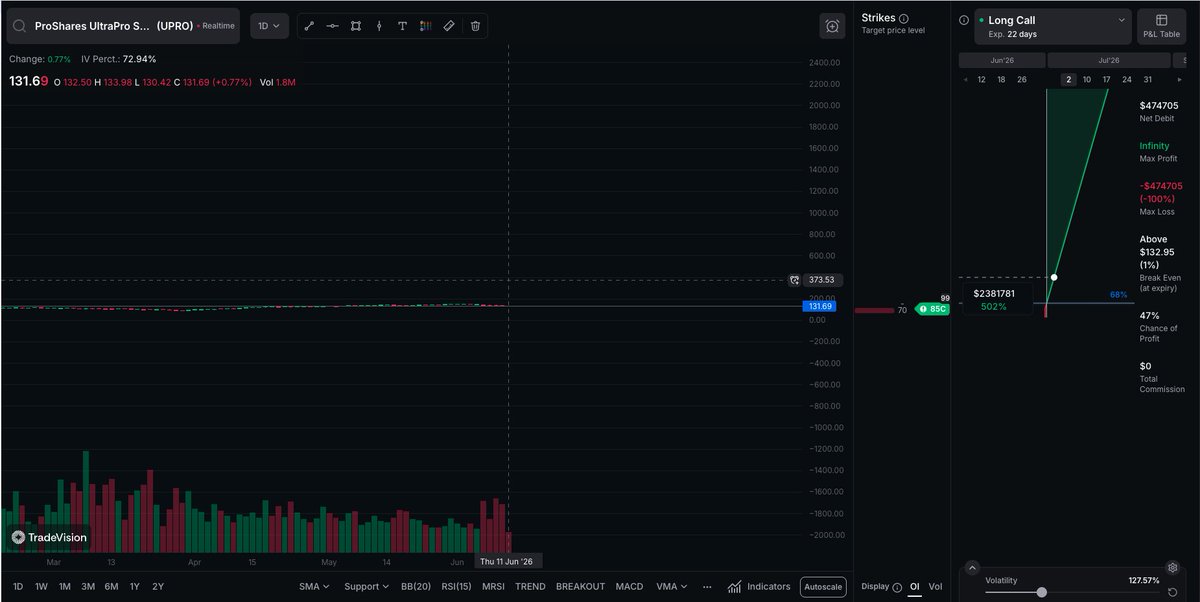Viewport: 1200px width, 602px height.
Task: Pick expiration date 17
Action: pos(1106,79)
